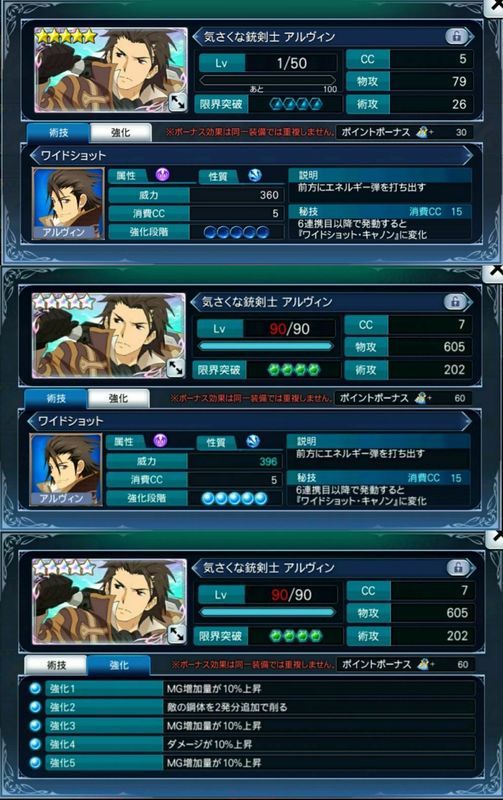The width and height of the screenshot is (503, 800).
Task: Expand the top card's character artwork
Action: point(177,103)
